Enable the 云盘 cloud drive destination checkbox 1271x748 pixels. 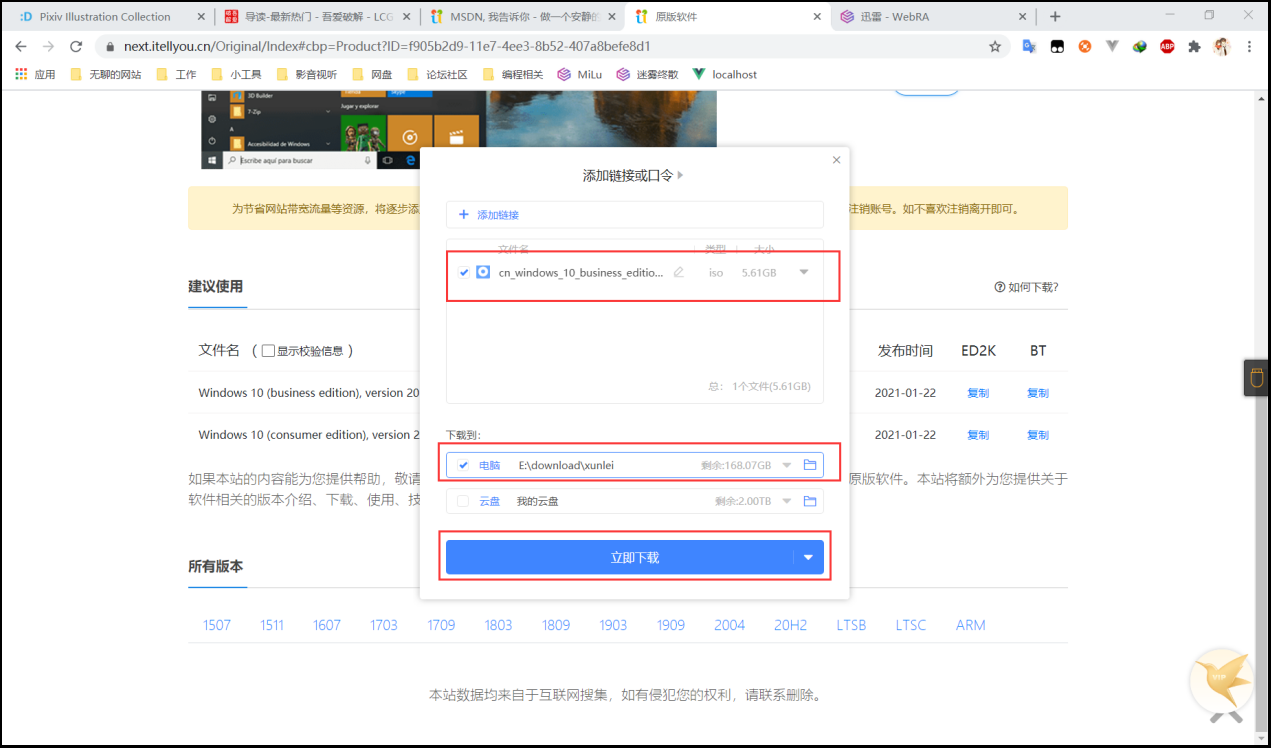(463, 500)
